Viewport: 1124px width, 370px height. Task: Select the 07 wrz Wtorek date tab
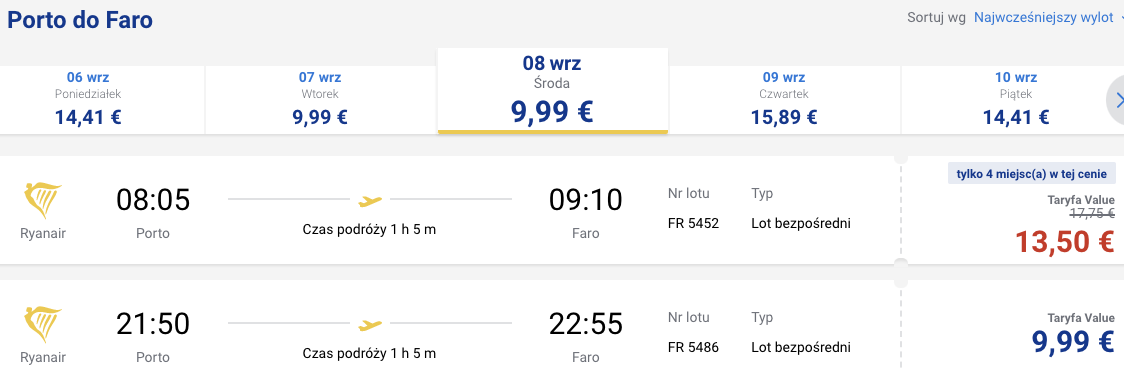click(320, 99)
